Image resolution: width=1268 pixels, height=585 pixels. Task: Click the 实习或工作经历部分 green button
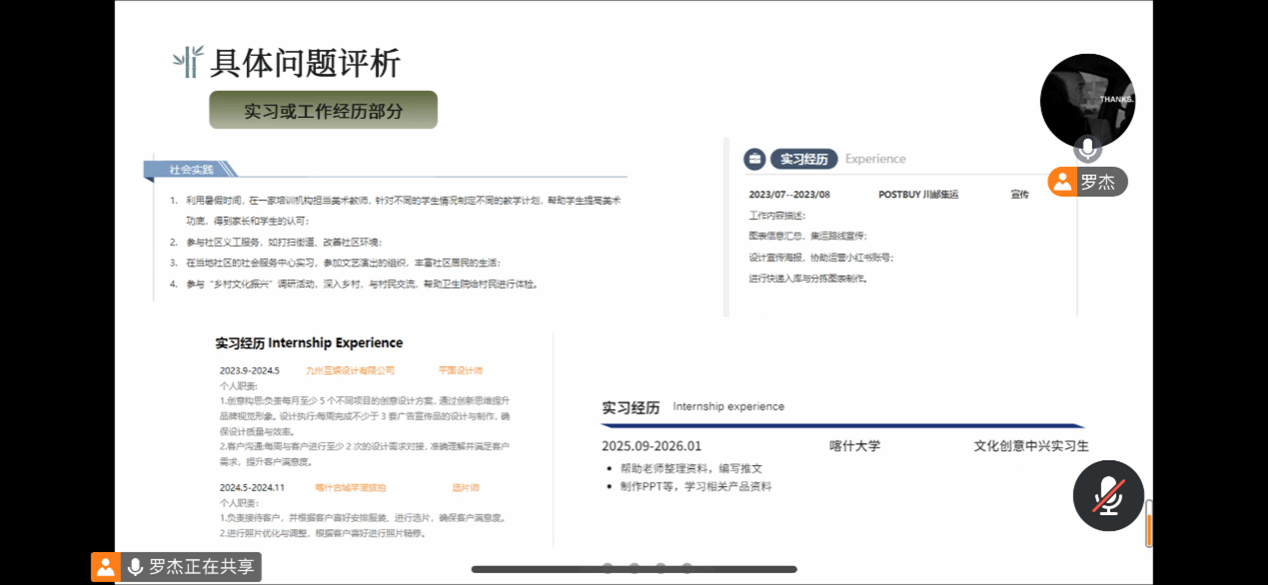[x=323, y=110]
